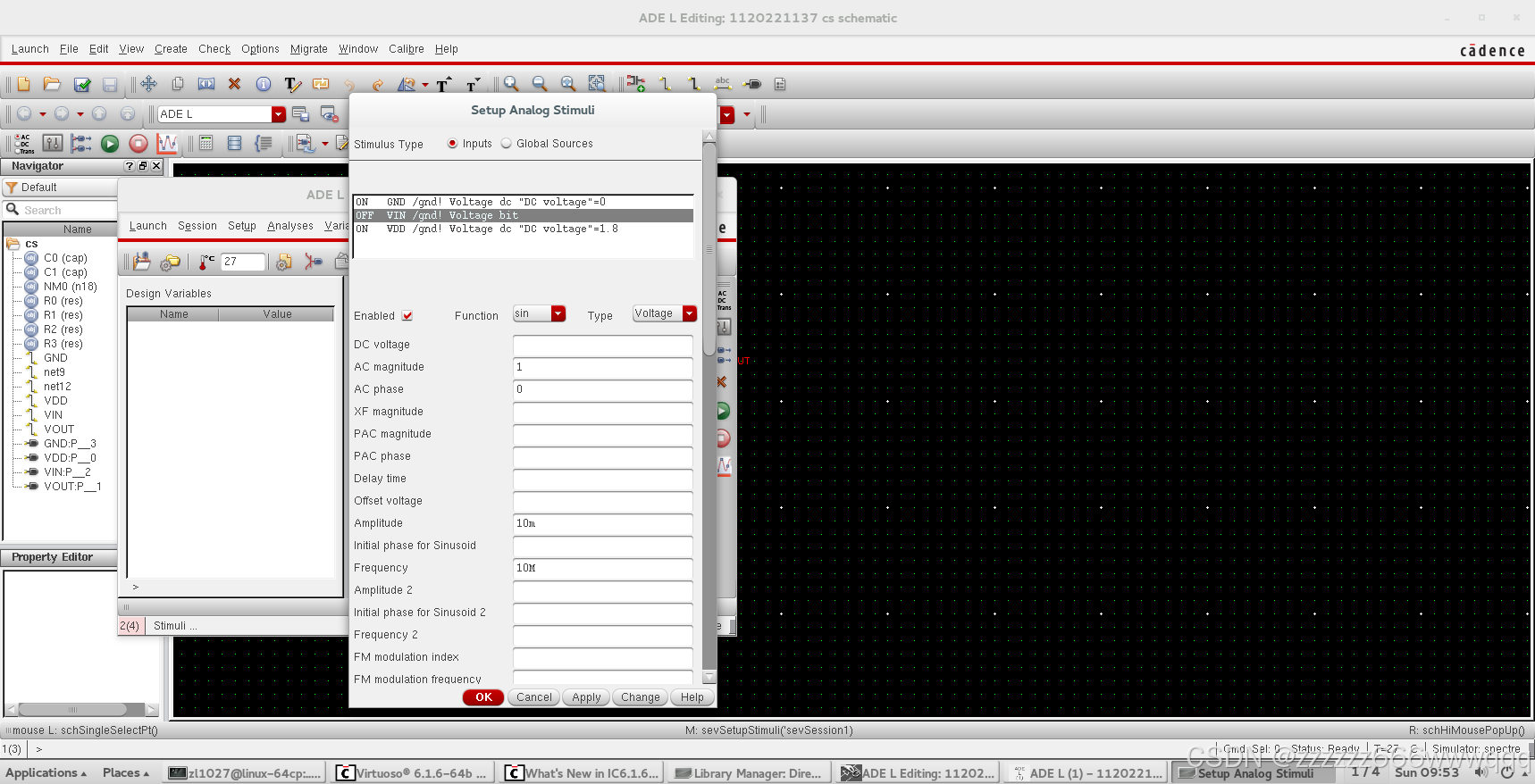The image size is (1535, 784).
Task: Select the VIN /gnd! Voltage bit row
Action: [524, 215]
